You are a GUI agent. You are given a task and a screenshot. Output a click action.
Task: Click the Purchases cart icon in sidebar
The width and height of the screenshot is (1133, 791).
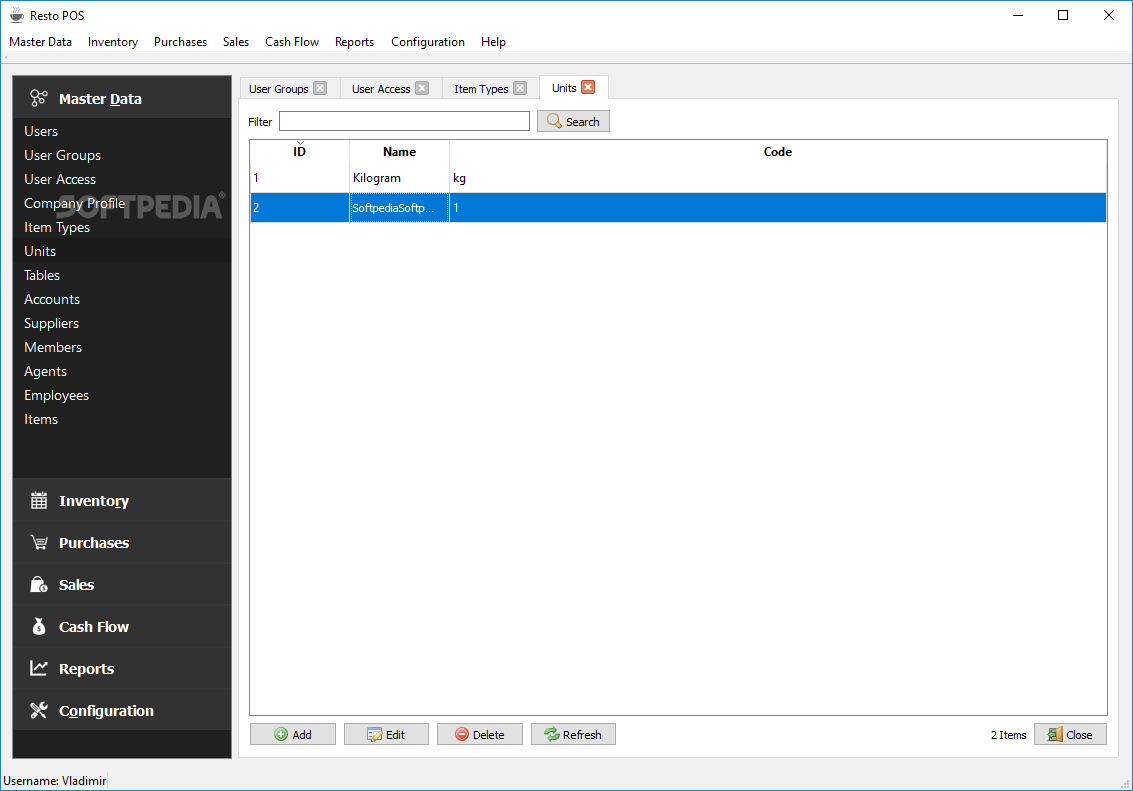coord(39,542)
